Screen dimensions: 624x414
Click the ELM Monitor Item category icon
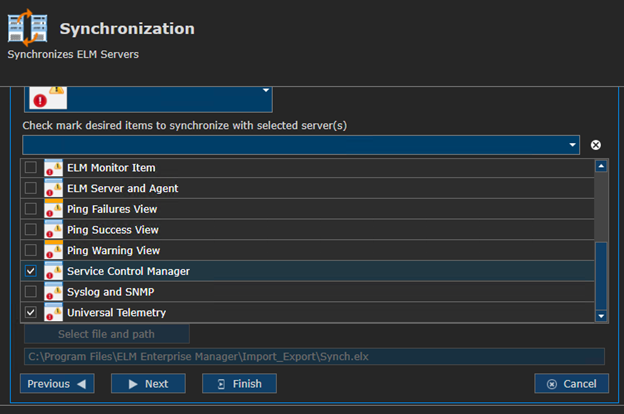53,168
